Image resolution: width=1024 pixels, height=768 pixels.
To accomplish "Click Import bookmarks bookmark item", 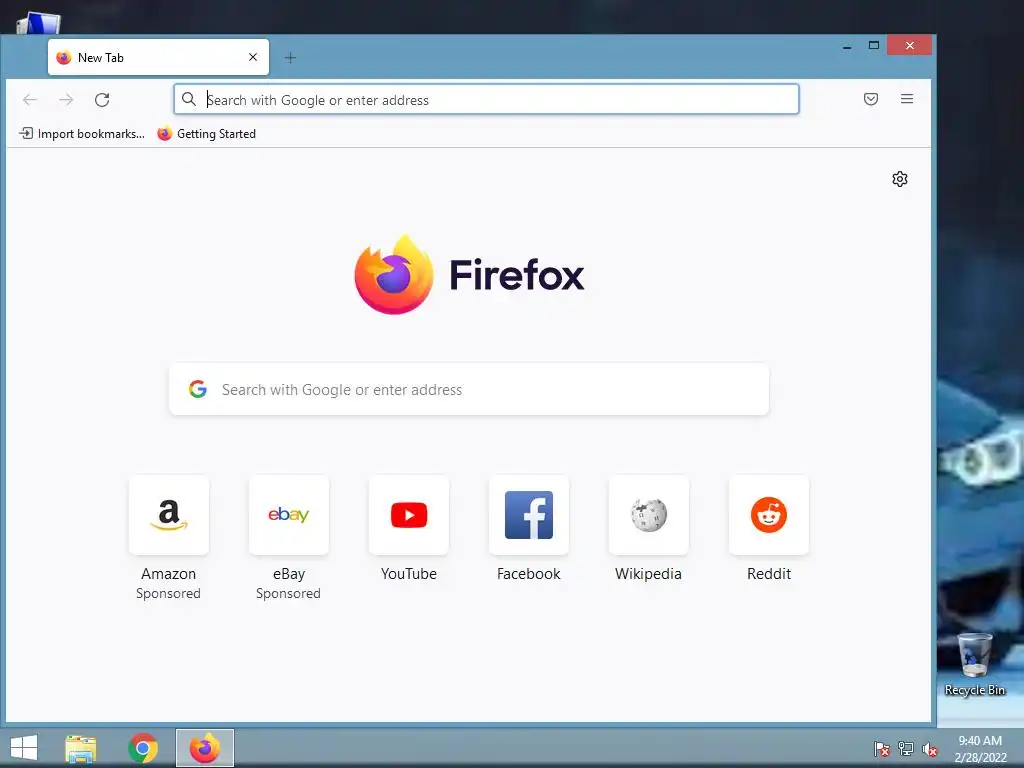I will tap(82, 134).
